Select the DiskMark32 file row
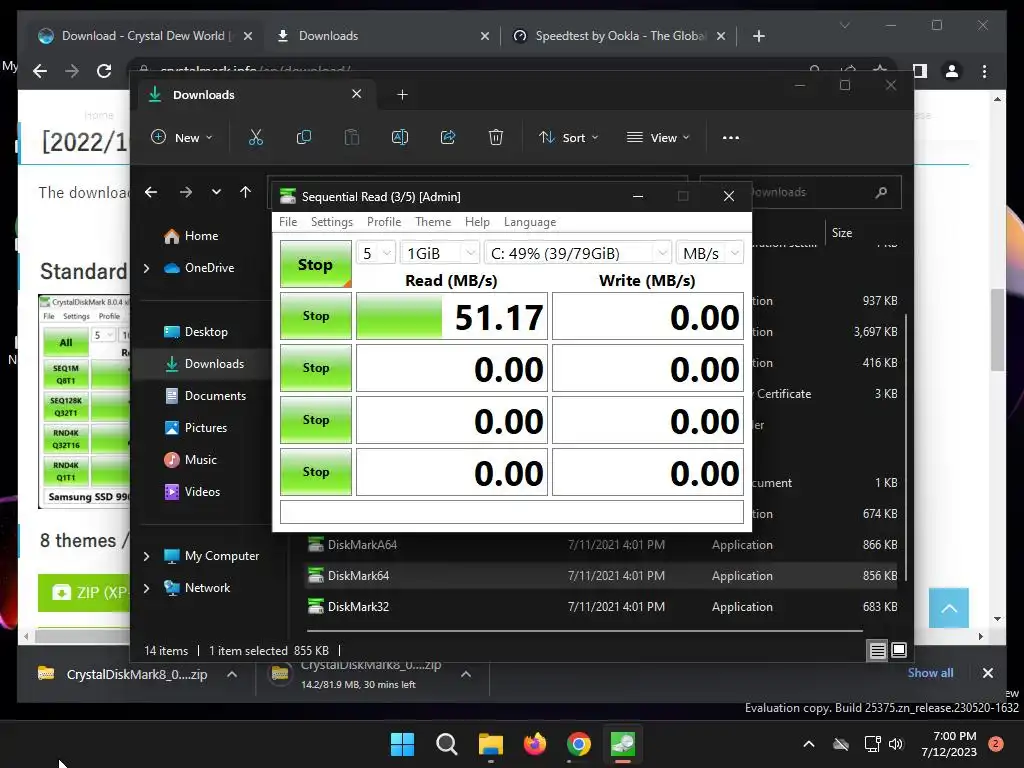 tap(601, 607)
